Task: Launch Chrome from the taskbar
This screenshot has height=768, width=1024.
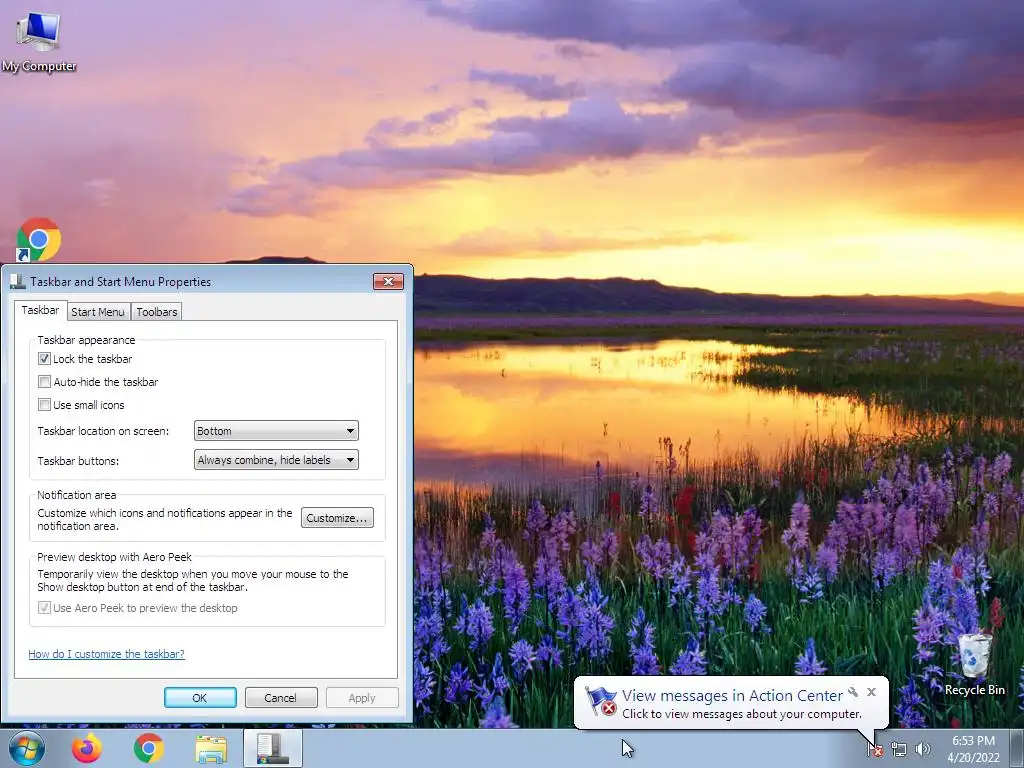Action: coord(149,748)
